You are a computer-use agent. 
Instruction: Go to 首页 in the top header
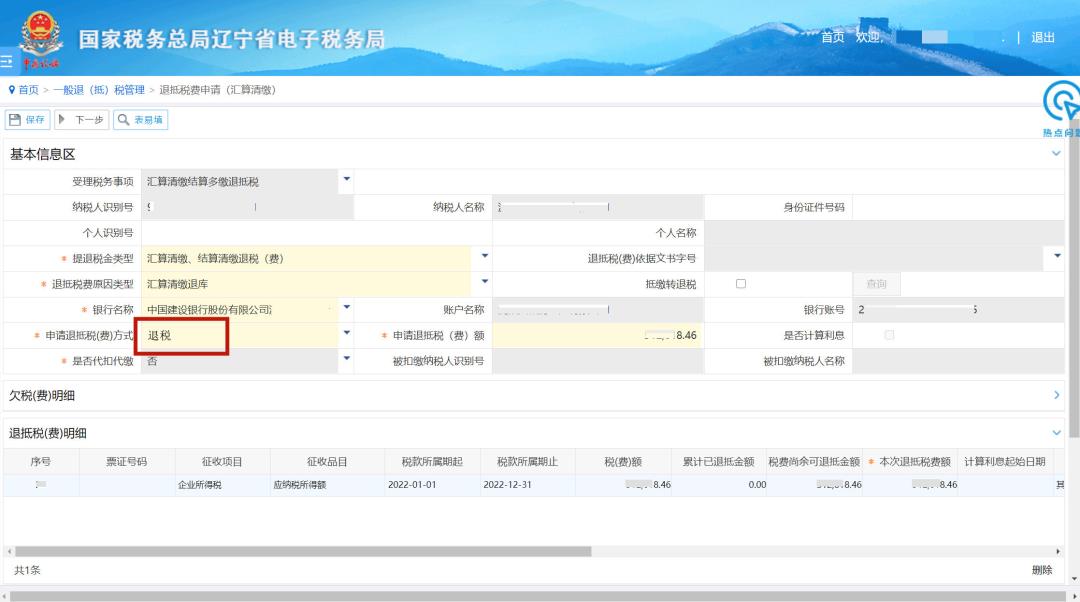[832, 37]
